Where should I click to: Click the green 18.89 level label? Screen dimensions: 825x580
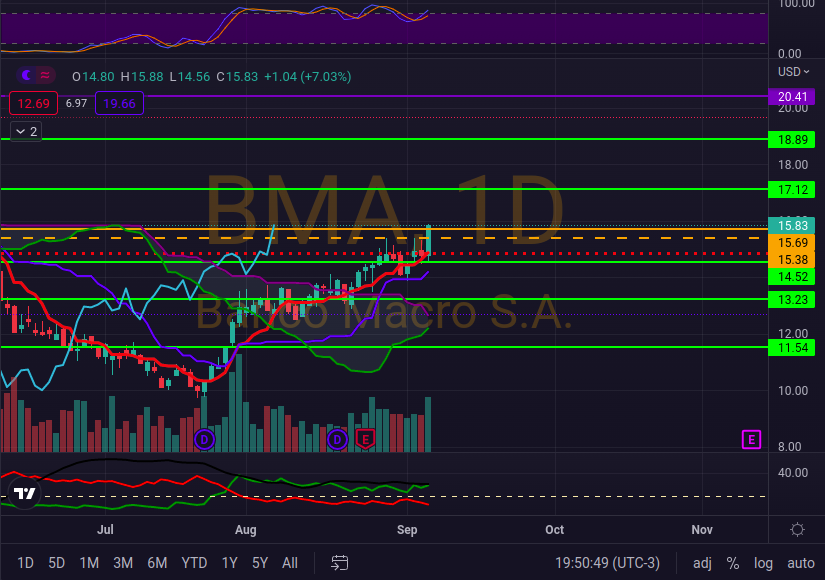(x=792, y=139)
